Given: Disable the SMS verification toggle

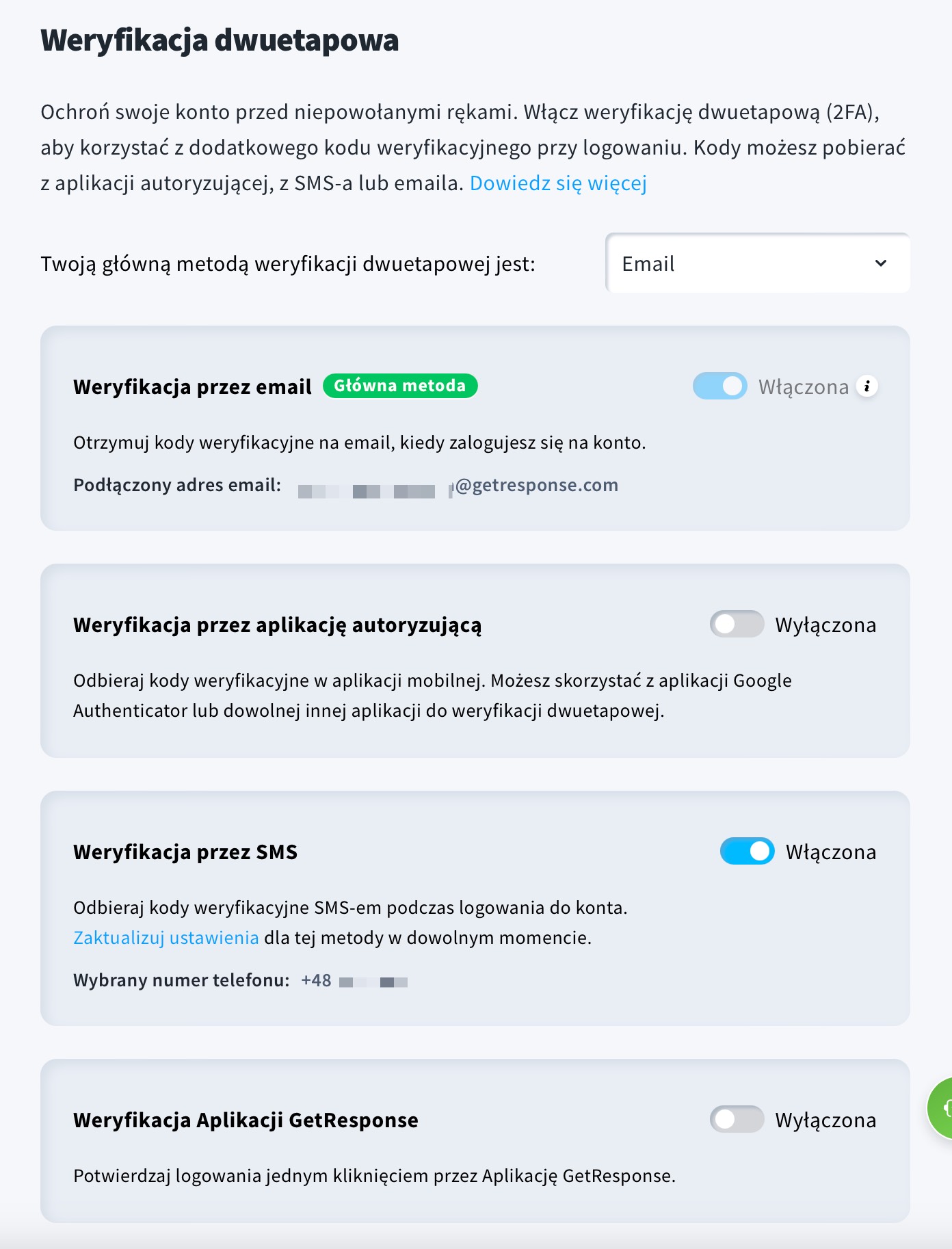Looking at the screenshot, I should click(747, 851).
